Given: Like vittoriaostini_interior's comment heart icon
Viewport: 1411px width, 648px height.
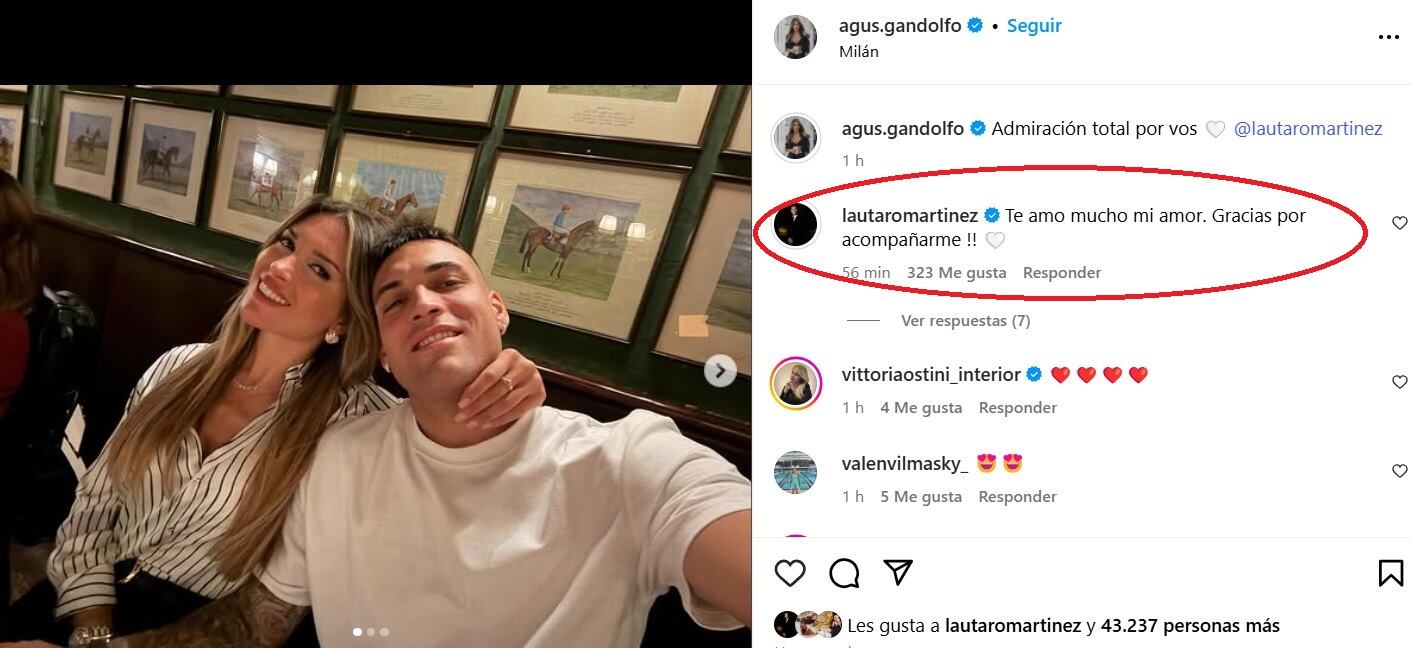Looking at the screenshot, I should coord(1399,382).
